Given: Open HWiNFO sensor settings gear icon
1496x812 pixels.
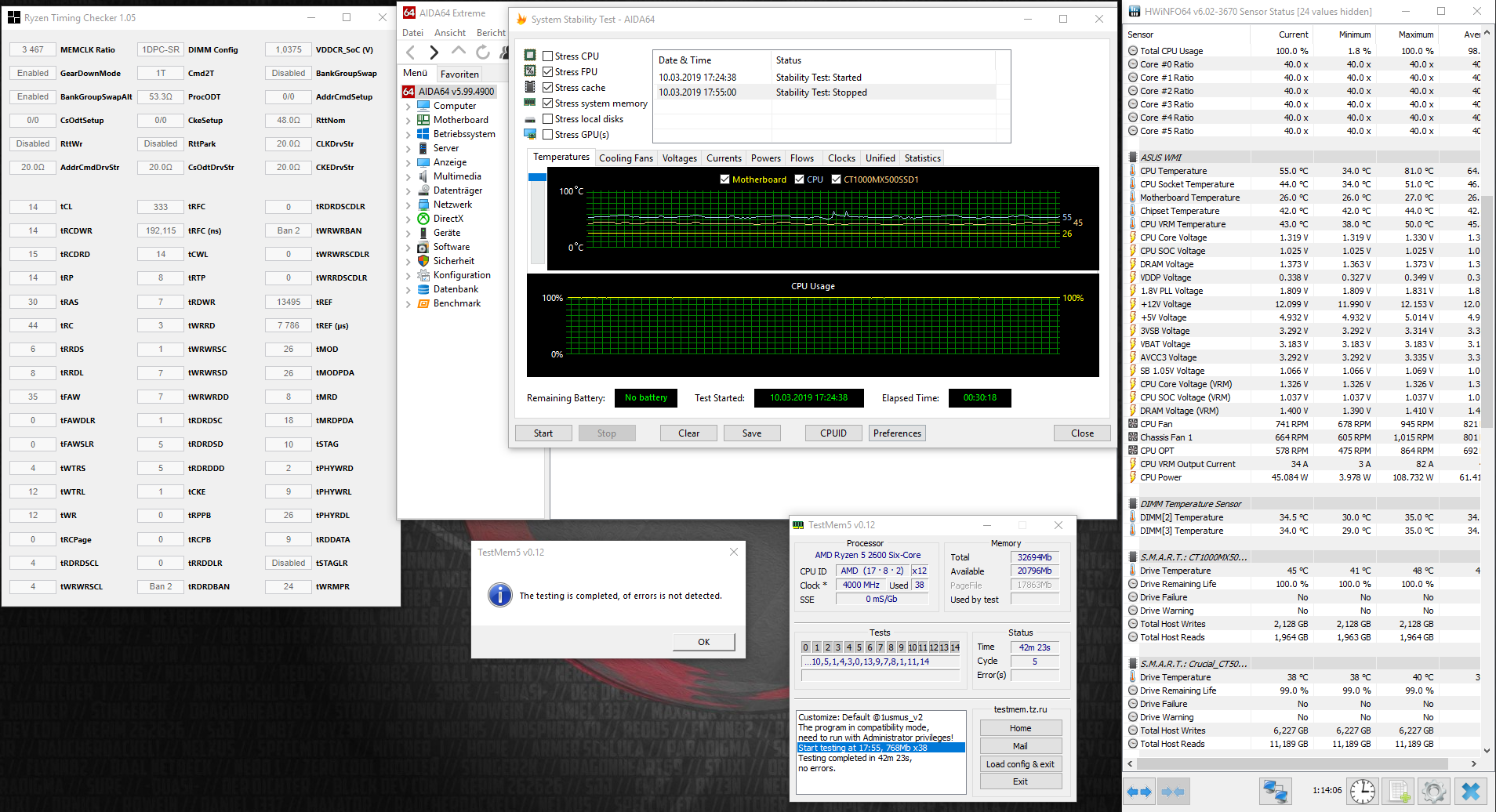Looking at the screenshot, I should [1434, 792].
